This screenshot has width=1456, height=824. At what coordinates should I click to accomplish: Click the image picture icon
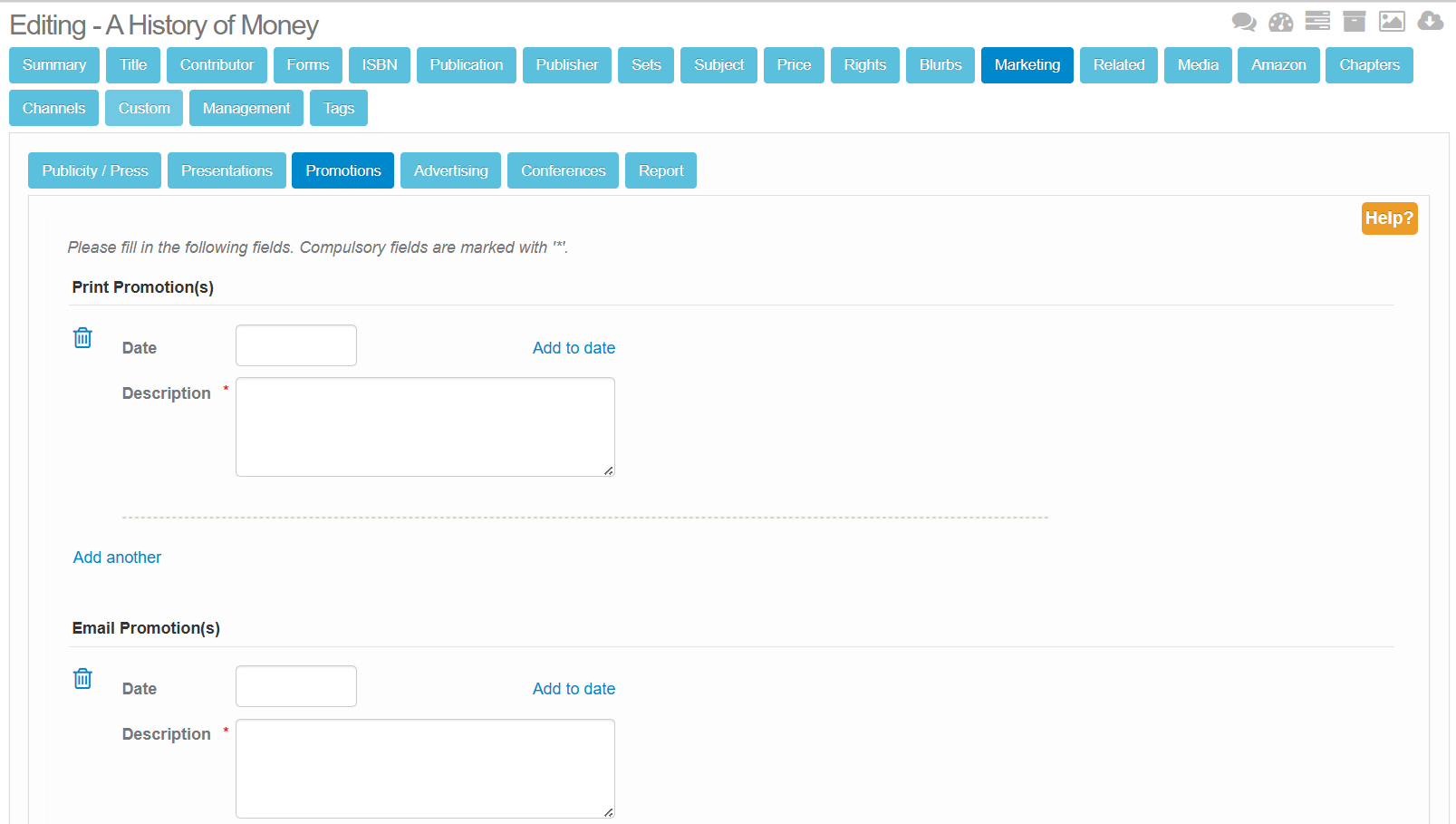point(1392,21)
